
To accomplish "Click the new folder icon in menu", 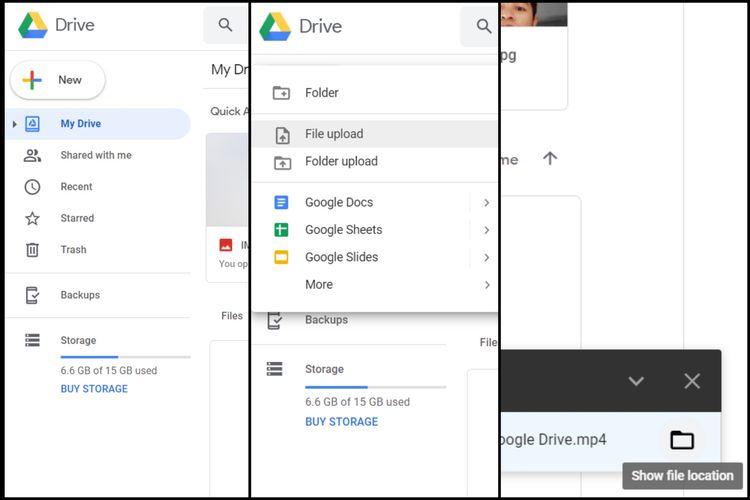I will [281, 92].
